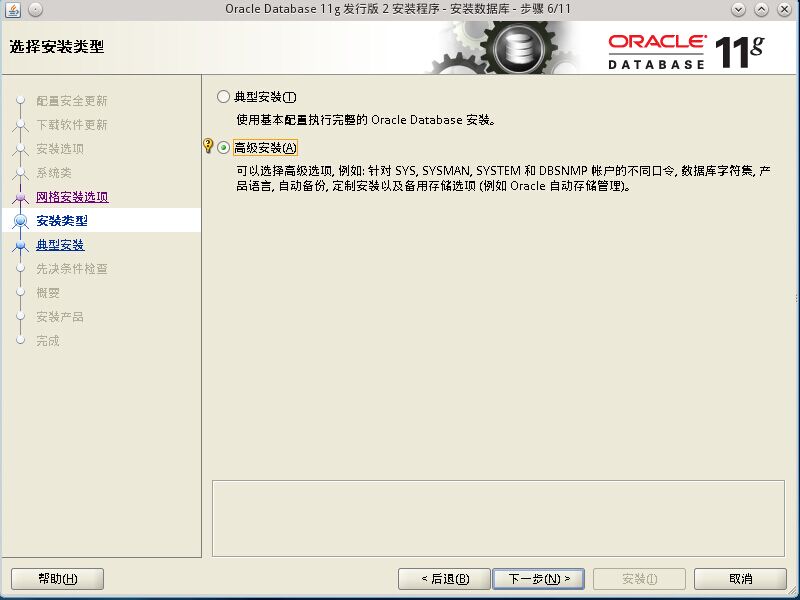800x600 pixels.
Task: Click the 安装选项 step text
Action: (x=60, y=149)
